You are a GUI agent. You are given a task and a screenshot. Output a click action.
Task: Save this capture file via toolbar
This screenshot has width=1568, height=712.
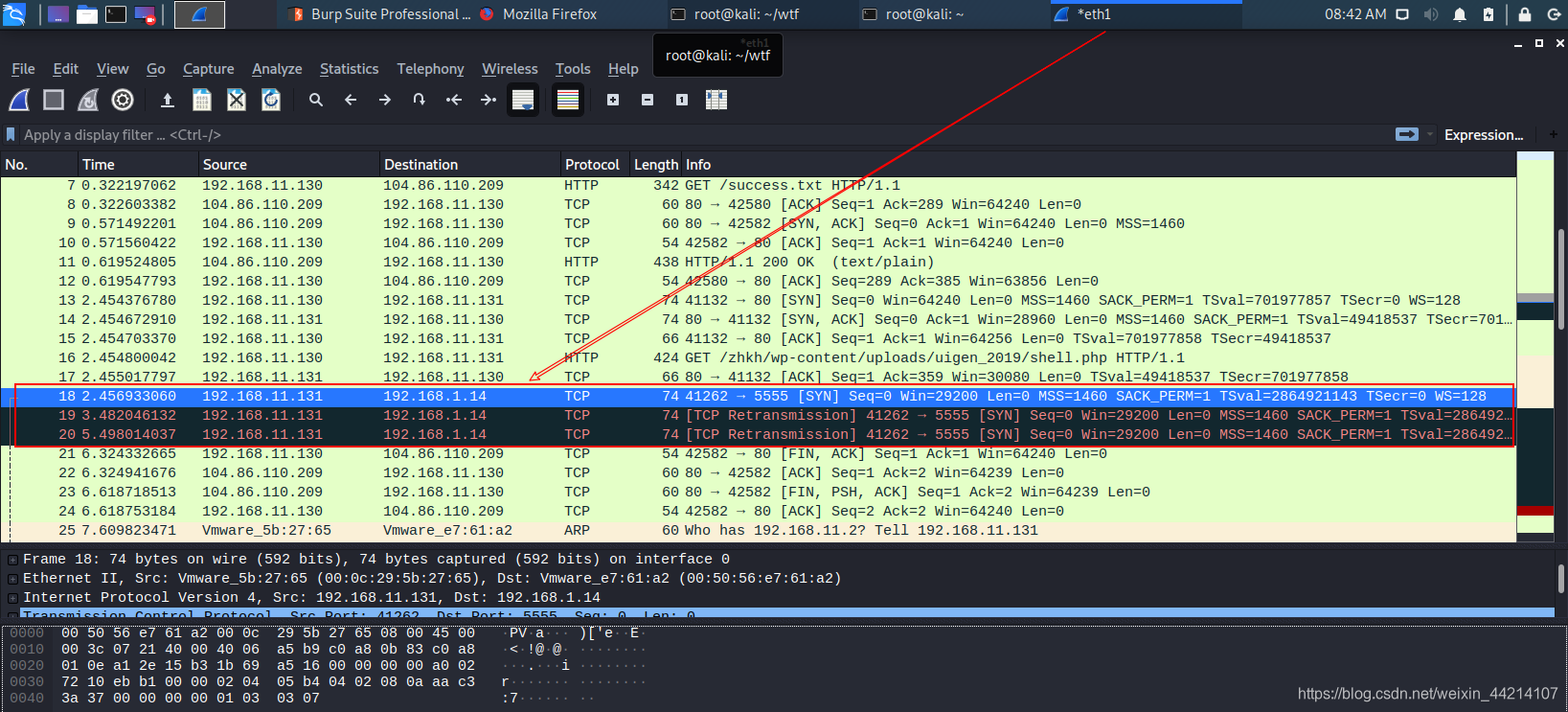click(x=202, y=100)
